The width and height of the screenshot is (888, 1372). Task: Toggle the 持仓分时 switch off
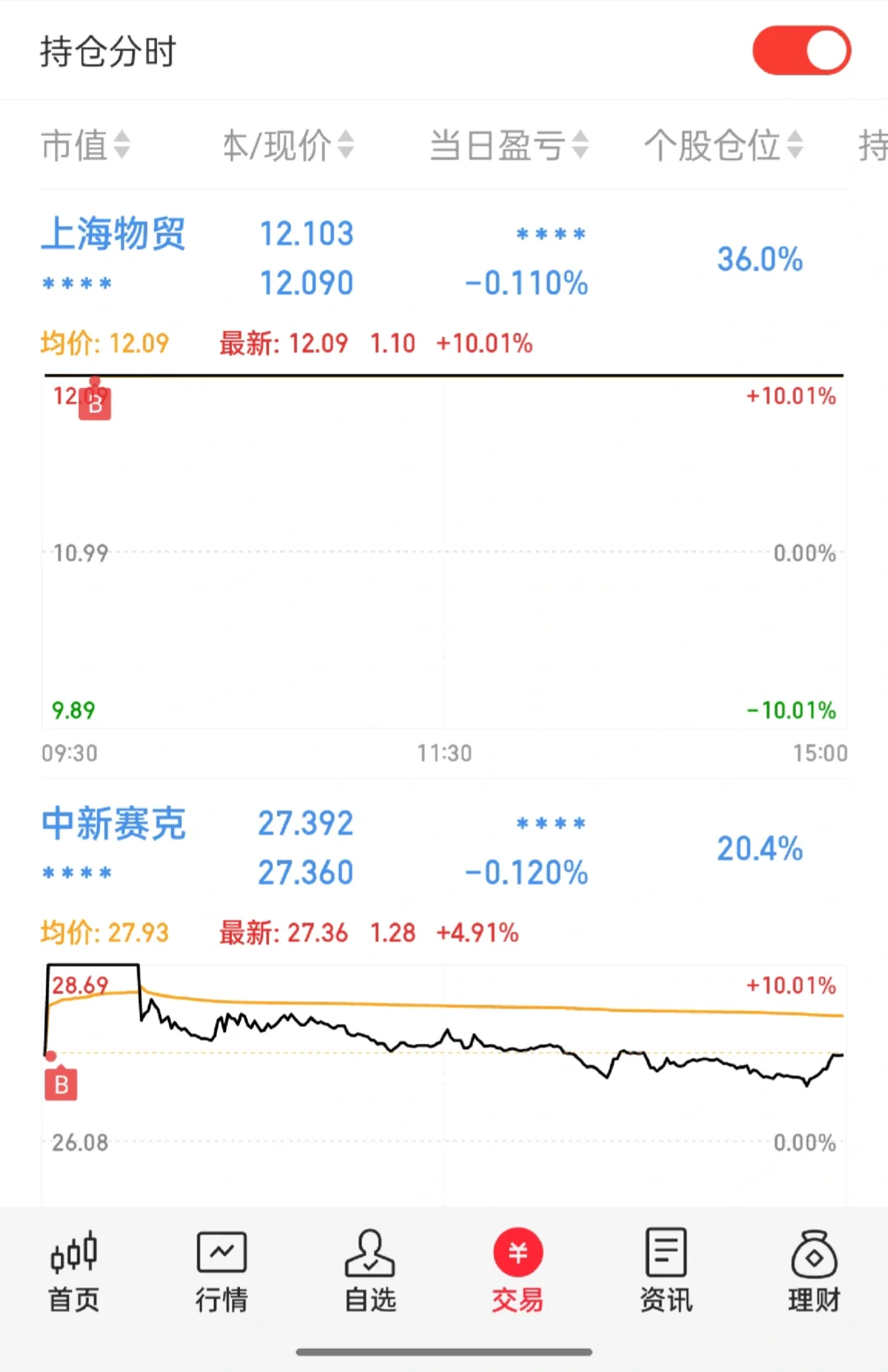click(802, 51)
